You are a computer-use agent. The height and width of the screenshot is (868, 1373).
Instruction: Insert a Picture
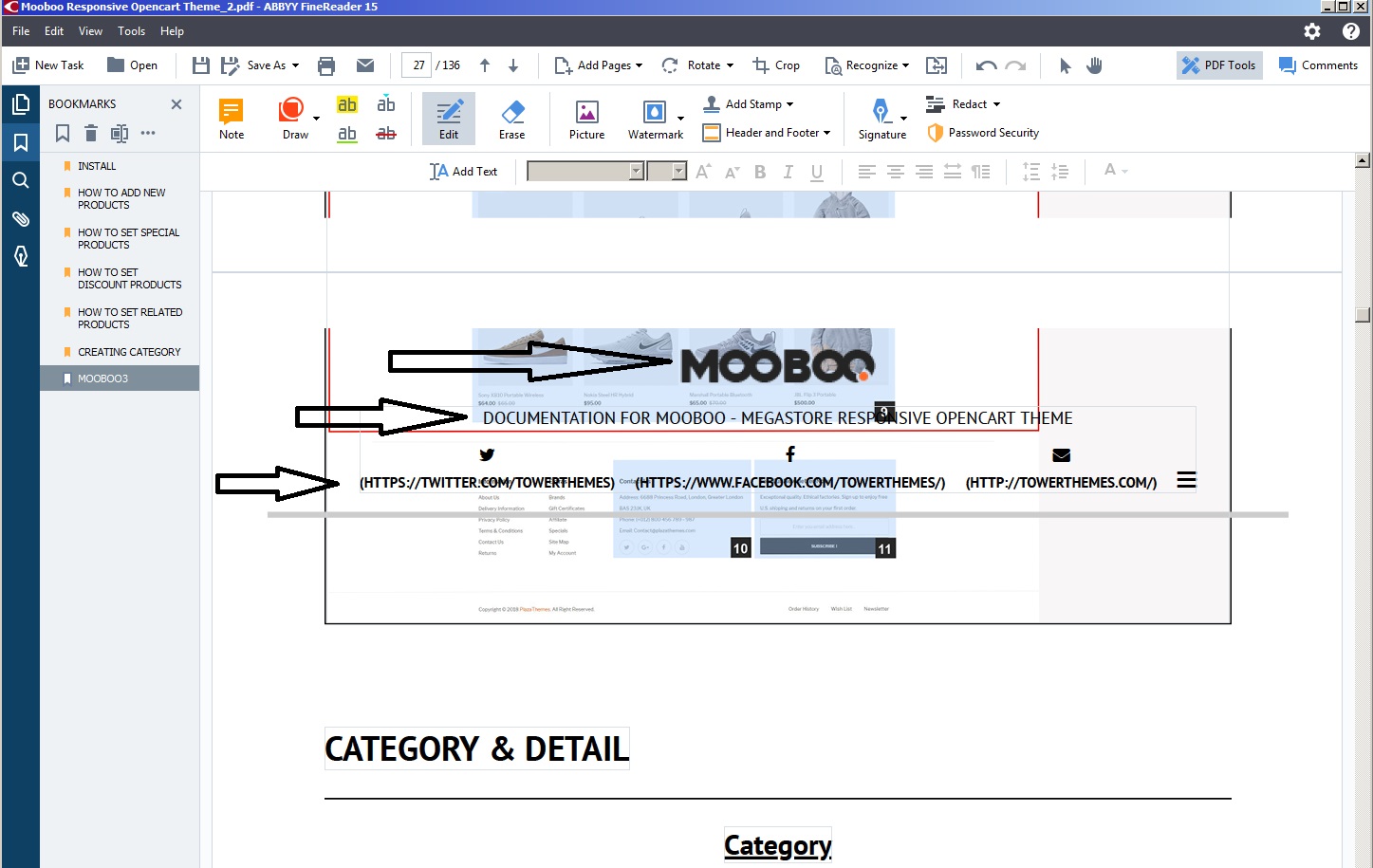(x=586, y=120)
